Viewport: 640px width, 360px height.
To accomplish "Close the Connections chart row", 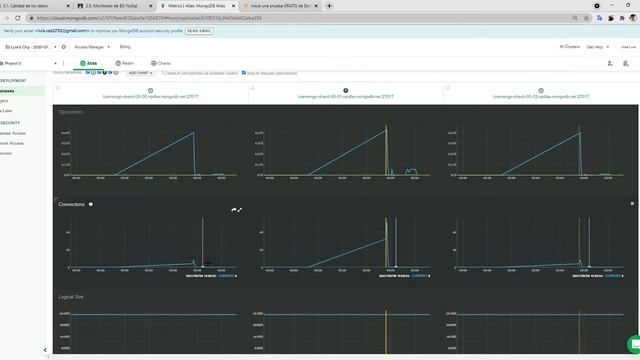I will [x=632, y=203].
